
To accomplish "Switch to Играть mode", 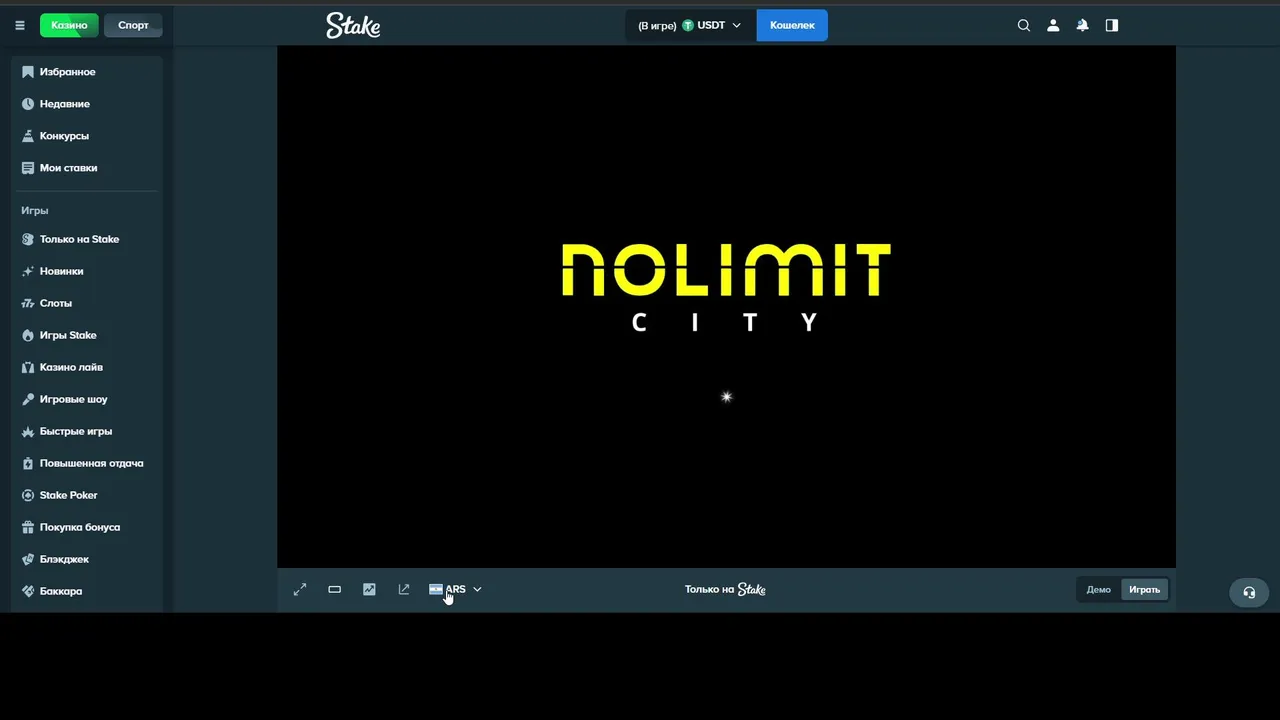I will pos(1144,590).
